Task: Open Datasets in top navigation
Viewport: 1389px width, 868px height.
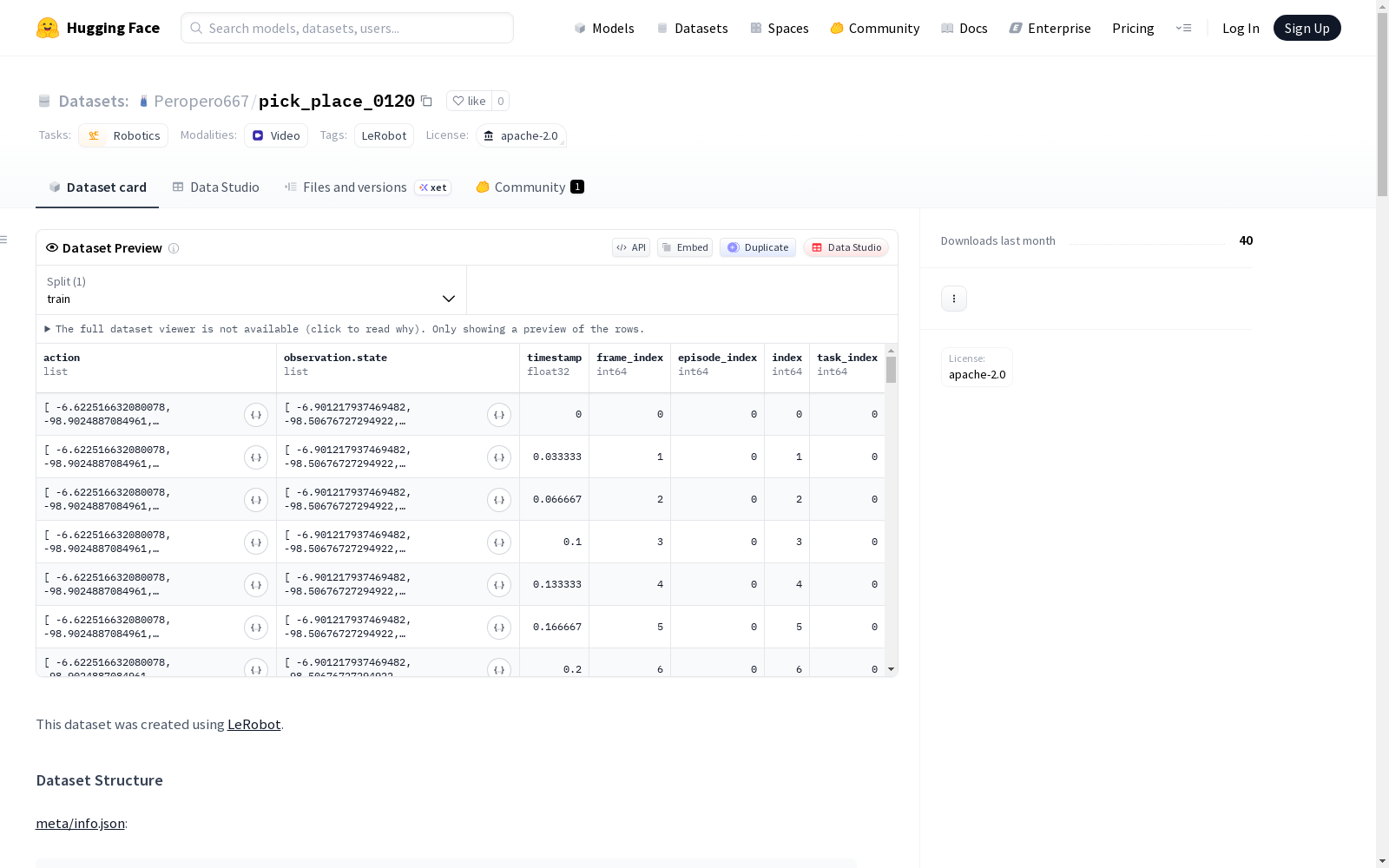Action: [692, 28]
